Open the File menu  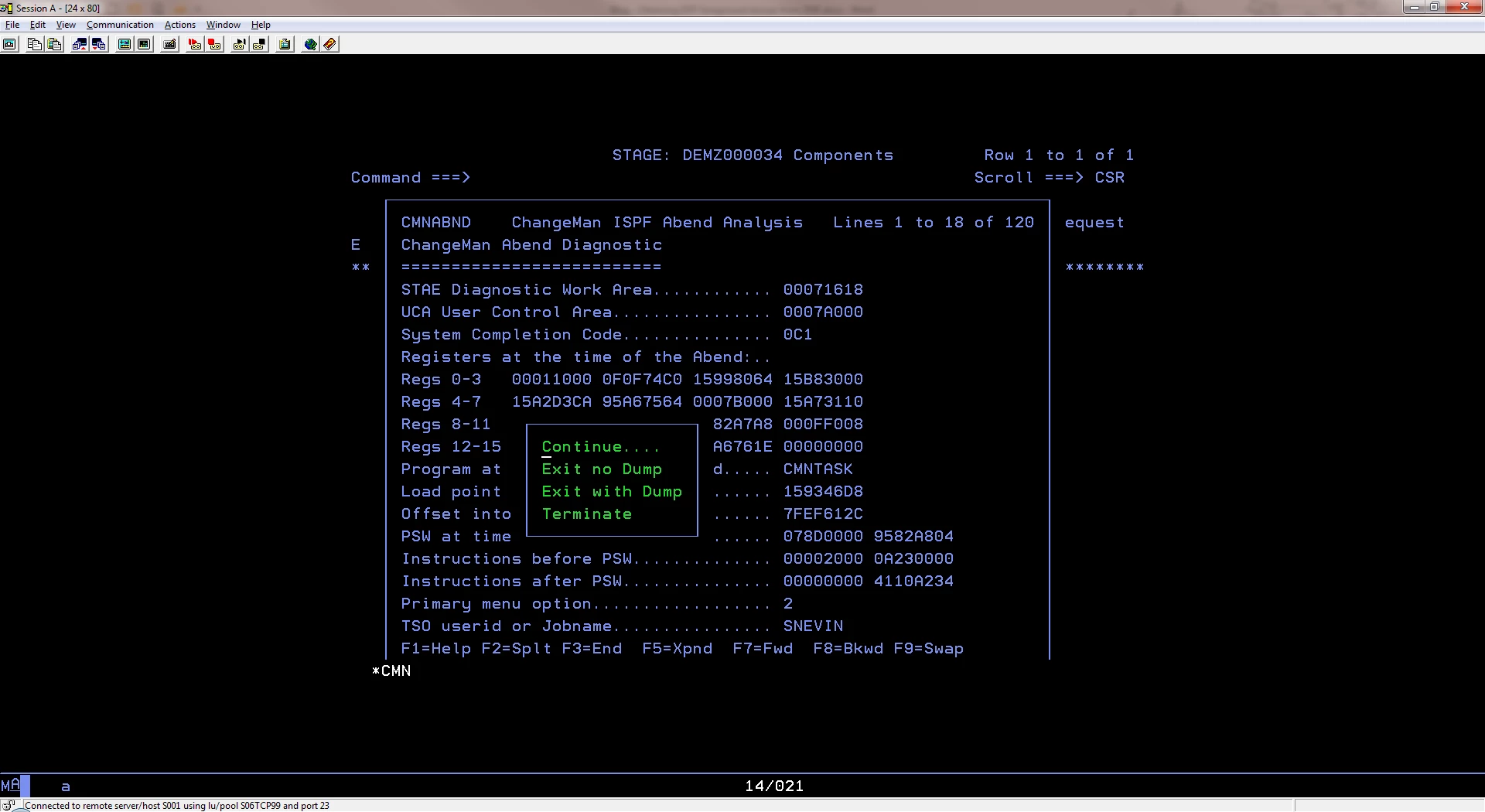click(x=12, y=25)
